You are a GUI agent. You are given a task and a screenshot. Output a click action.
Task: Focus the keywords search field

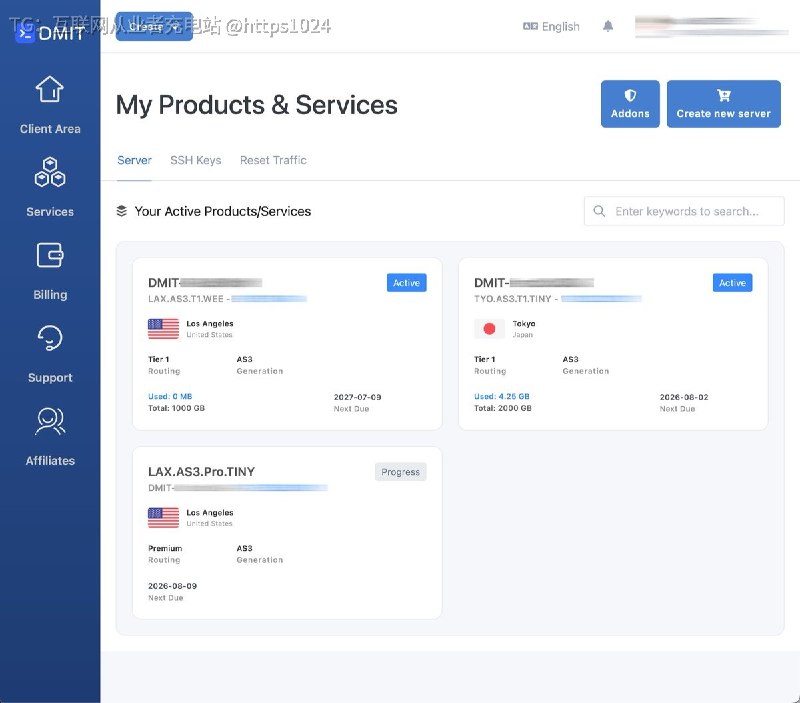click(684, 211)
